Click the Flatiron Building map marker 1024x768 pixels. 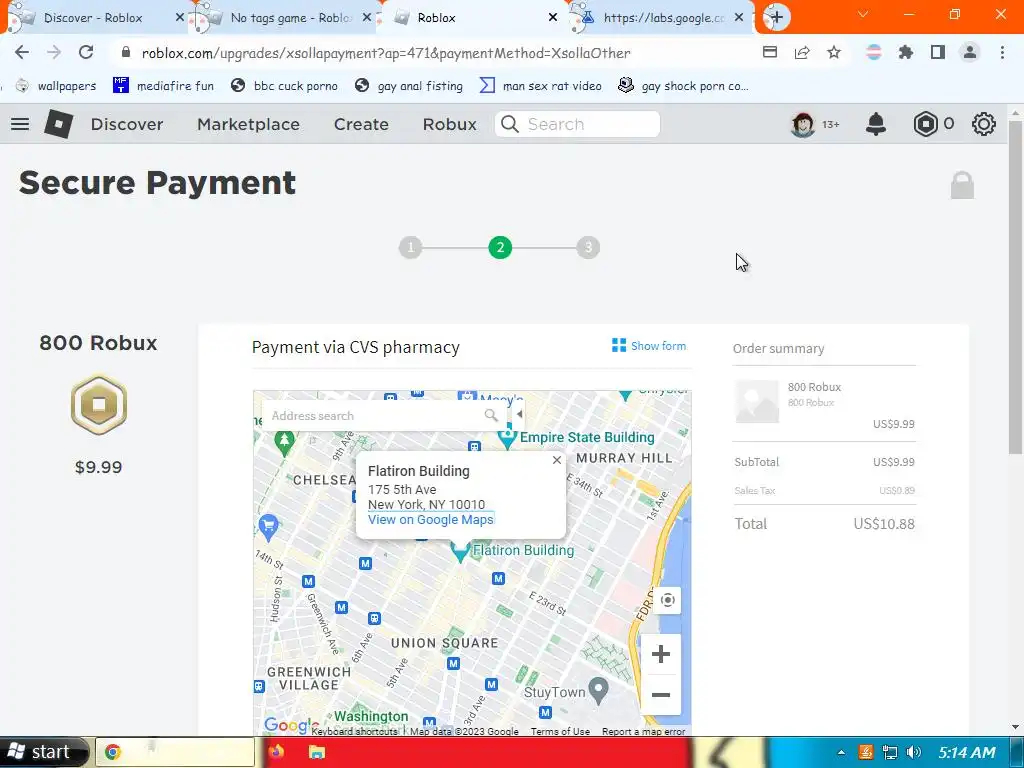[460, 552]
